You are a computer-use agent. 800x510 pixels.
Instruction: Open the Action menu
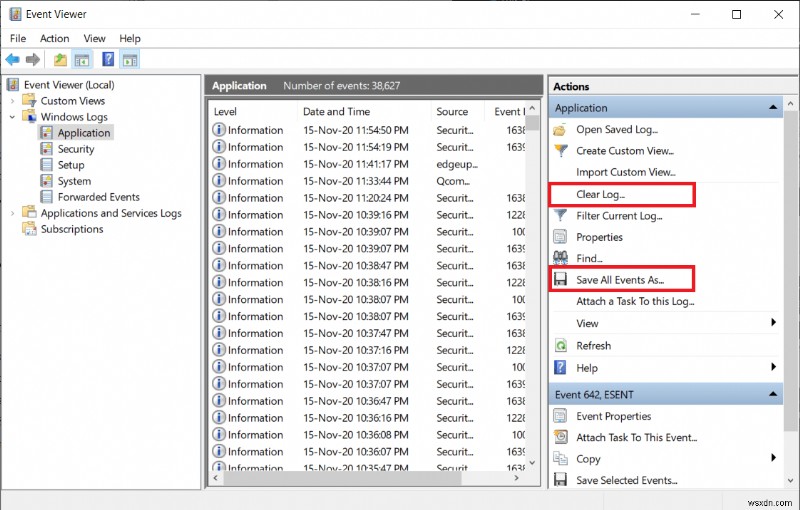pos(55,38)
